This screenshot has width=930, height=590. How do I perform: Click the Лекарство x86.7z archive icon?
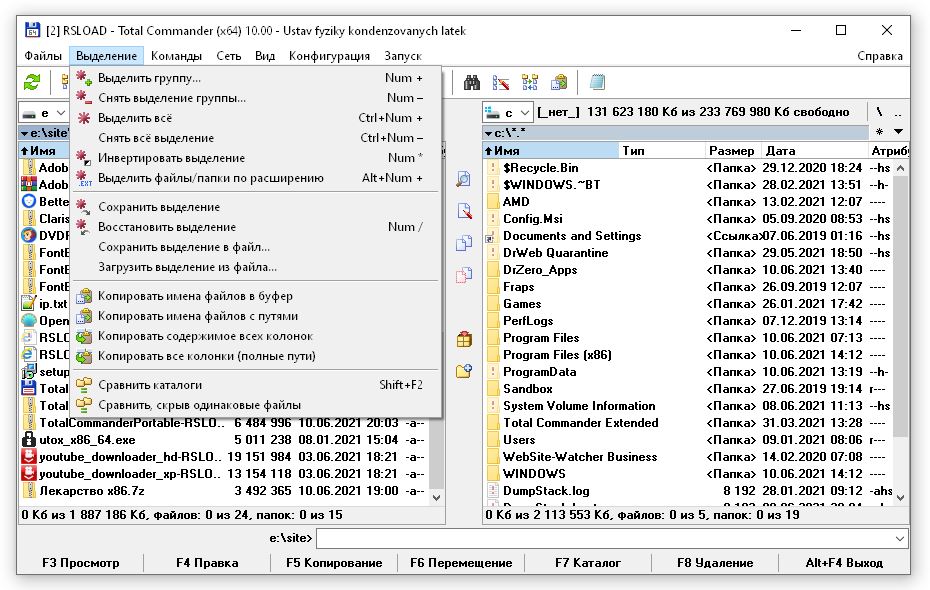pyautogui.click(x=28, y=490)
